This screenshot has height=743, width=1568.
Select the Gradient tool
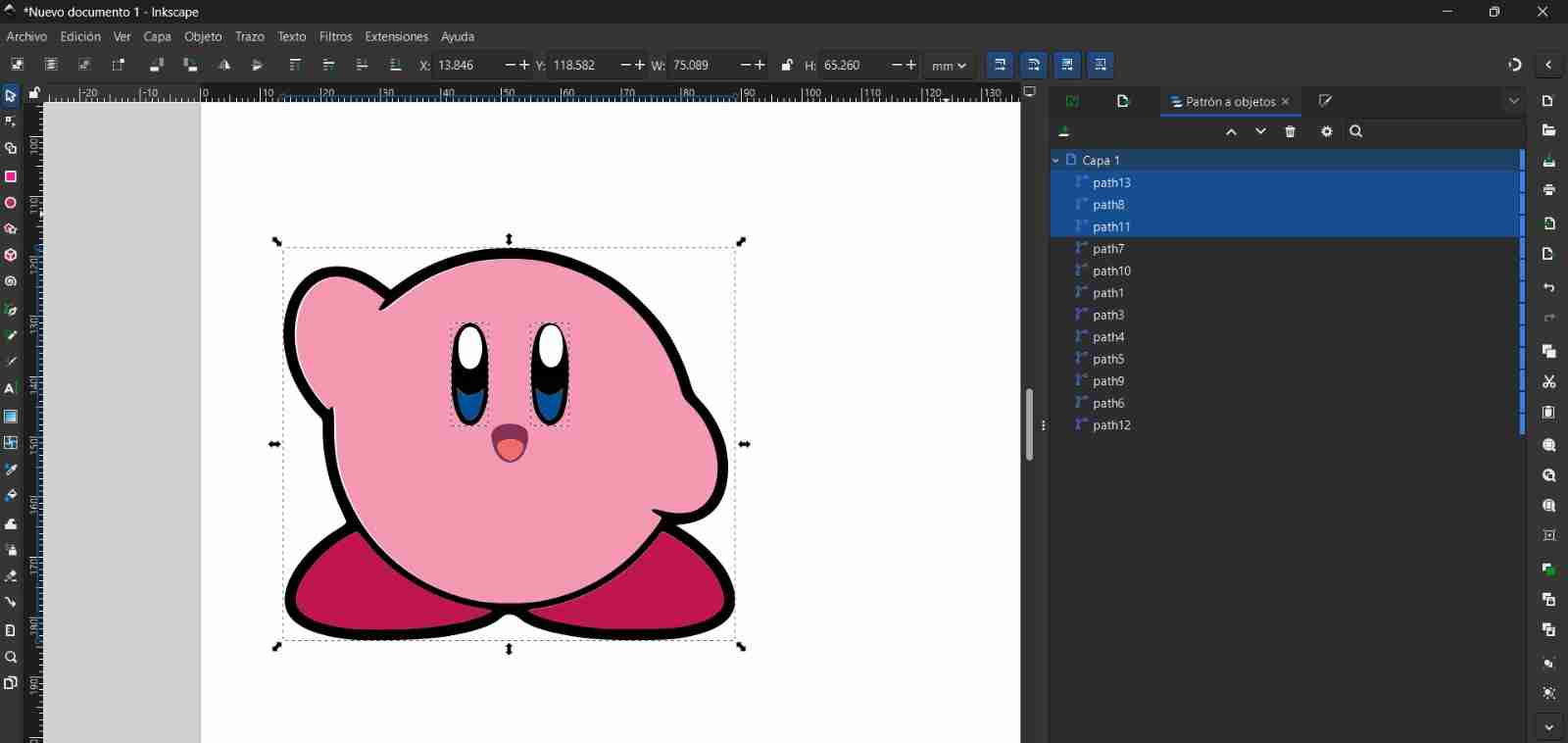point(11,417)
